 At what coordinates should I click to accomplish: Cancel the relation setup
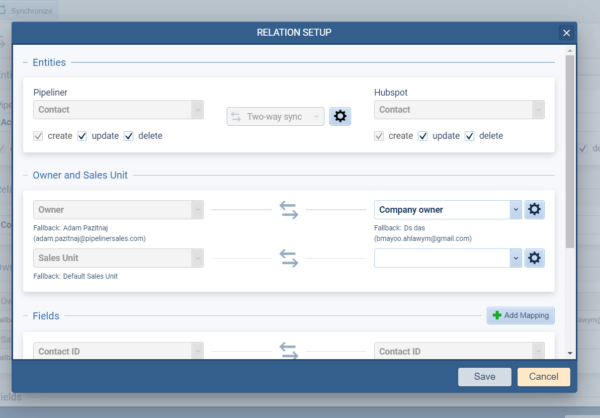tap(543, 376)
